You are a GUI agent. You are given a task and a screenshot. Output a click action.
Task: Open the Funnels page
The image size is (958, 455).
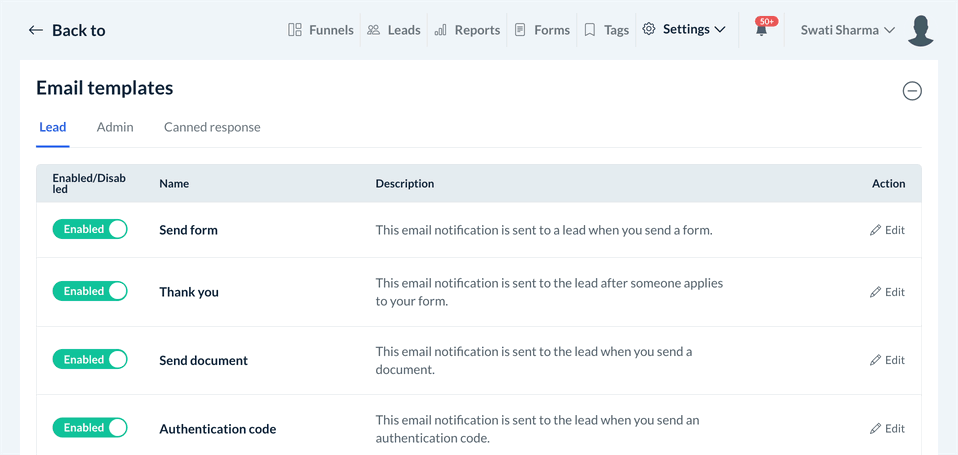click(x=321, y=30)
